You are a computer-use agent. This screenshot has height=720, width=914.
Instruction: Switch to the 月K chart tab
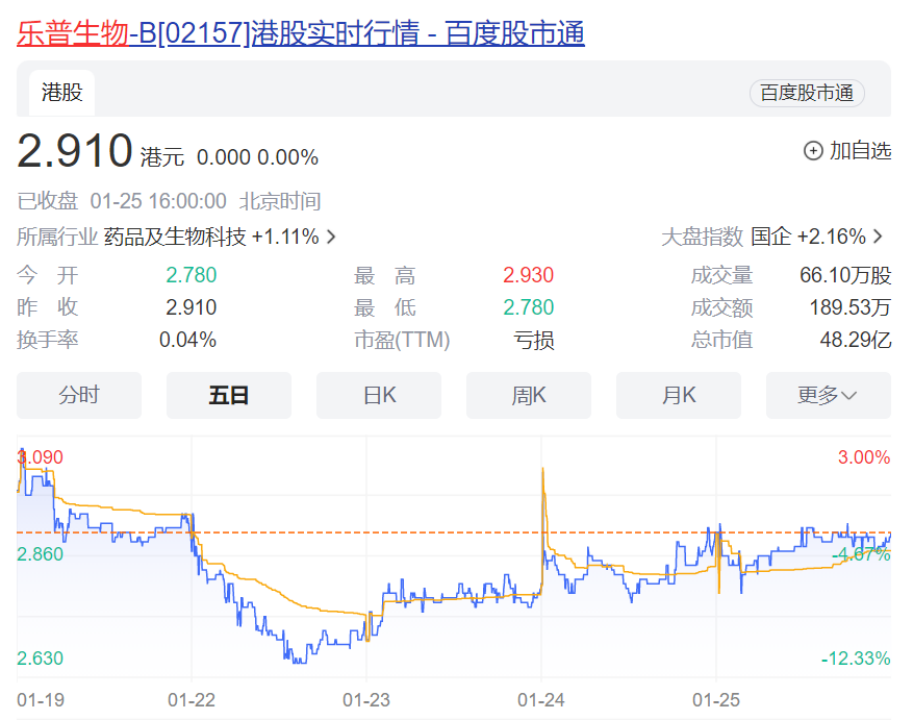[x=679, y=395]
